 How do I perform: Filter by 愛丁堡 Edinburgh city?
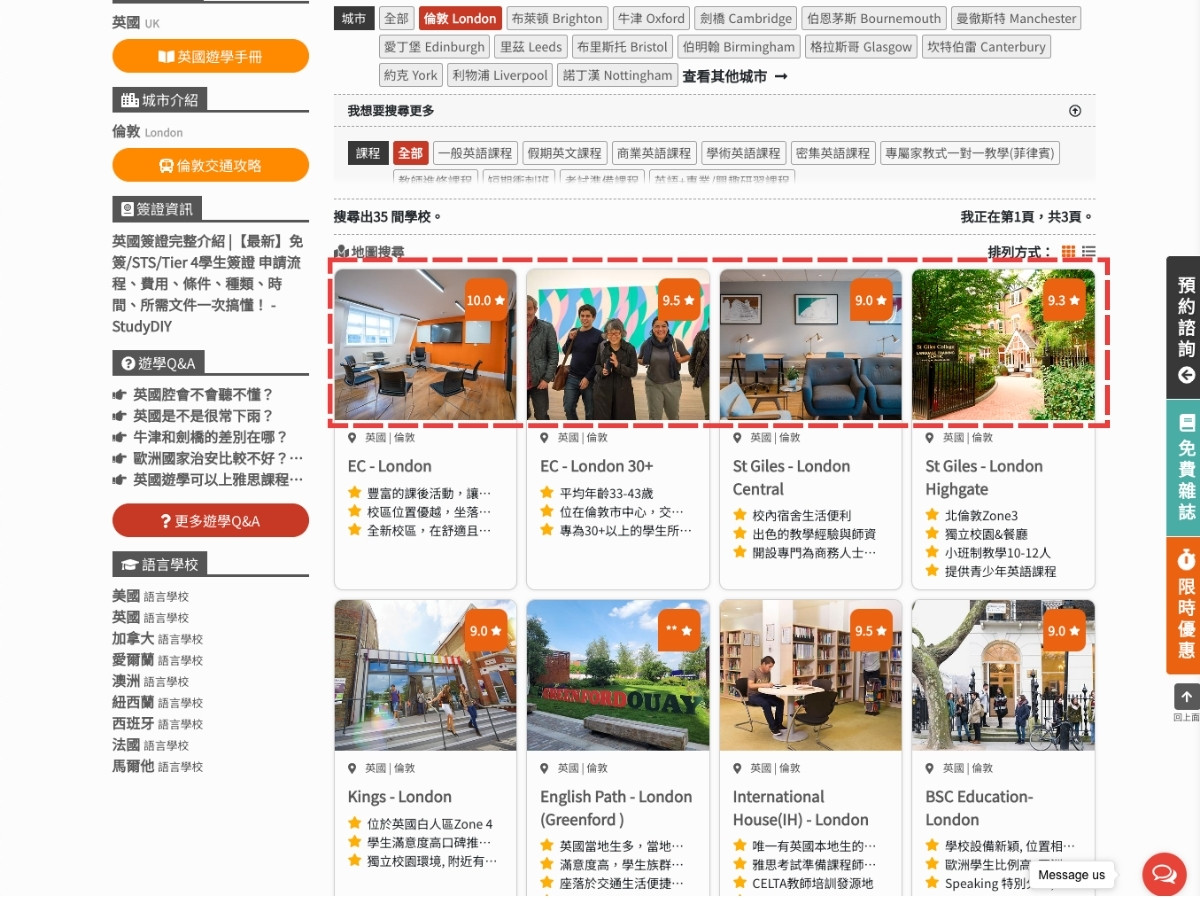435,46
